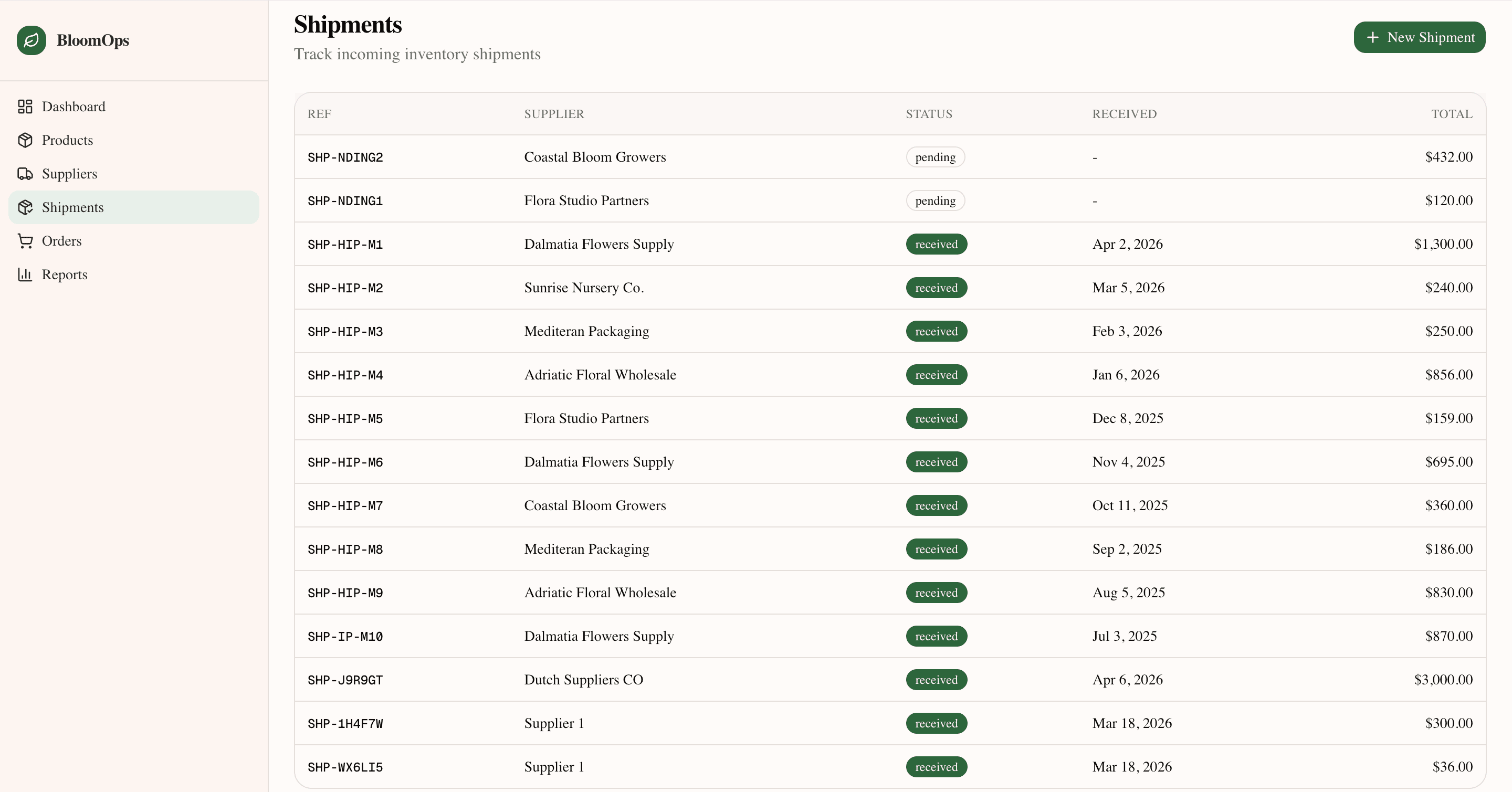Click the received badge for Dutch Suppliers CO
The image size is (1512, 792).
936,680
